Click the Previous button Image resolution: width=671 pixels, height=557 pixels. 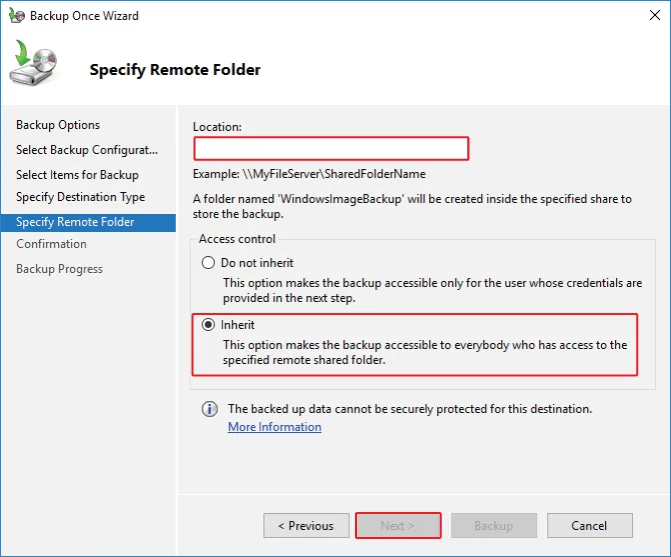[x=306, y=525]
